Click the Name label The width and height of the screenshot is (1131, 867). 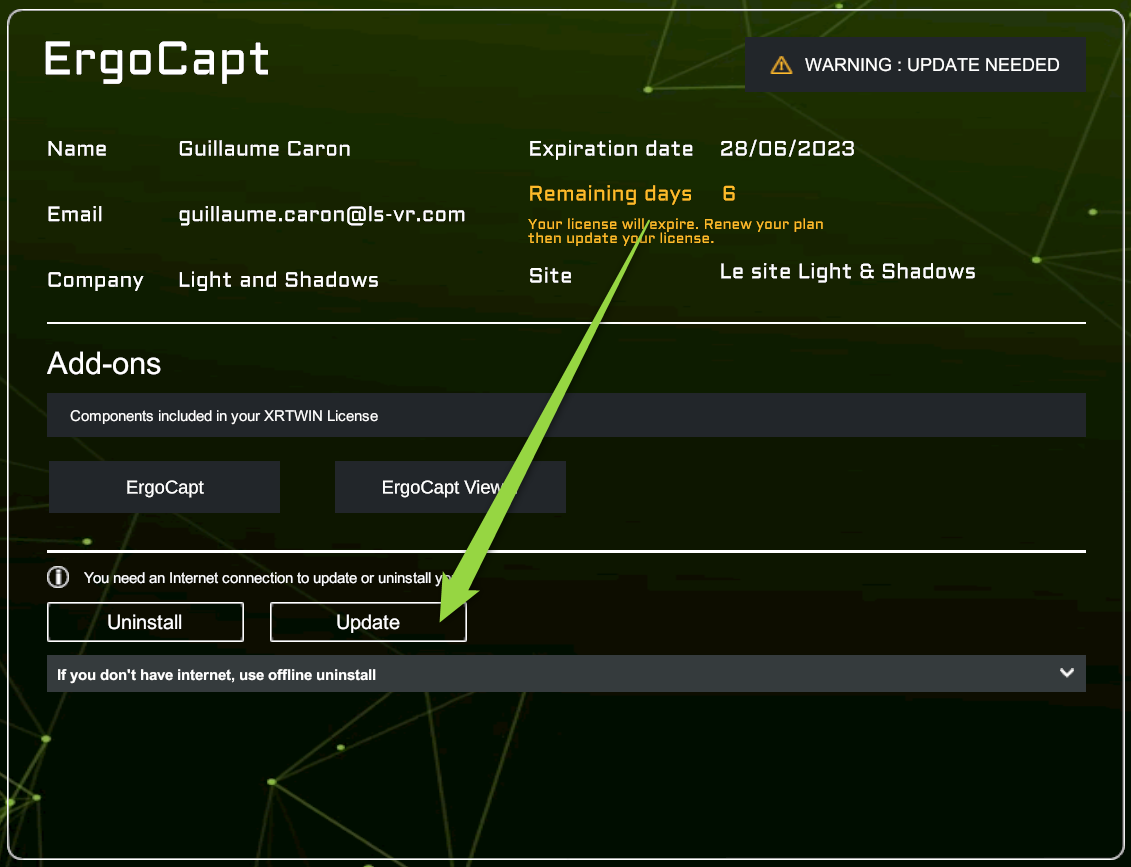(76, 149)
